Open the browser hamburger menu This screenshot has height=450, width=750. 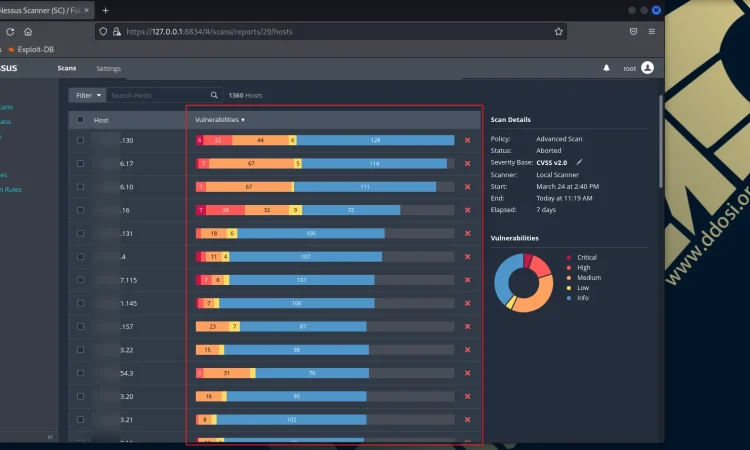click(x=651, y=32)
